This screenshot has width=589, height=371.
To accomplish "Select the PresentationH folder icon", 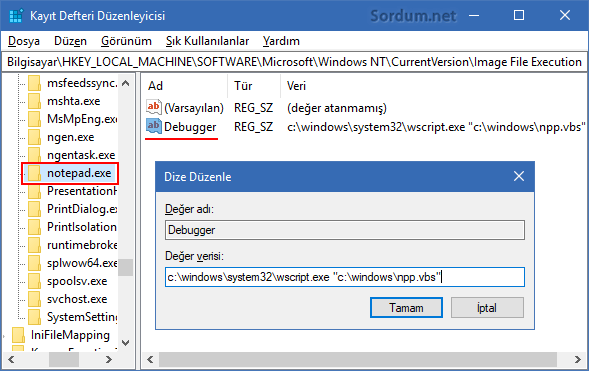I will pos(34,191).
